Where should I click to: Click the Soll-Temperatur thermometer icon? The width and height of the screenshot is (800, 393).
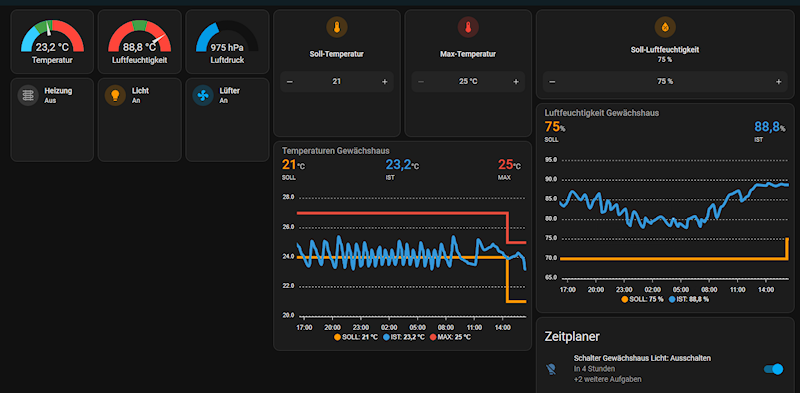tap(337, 27)
